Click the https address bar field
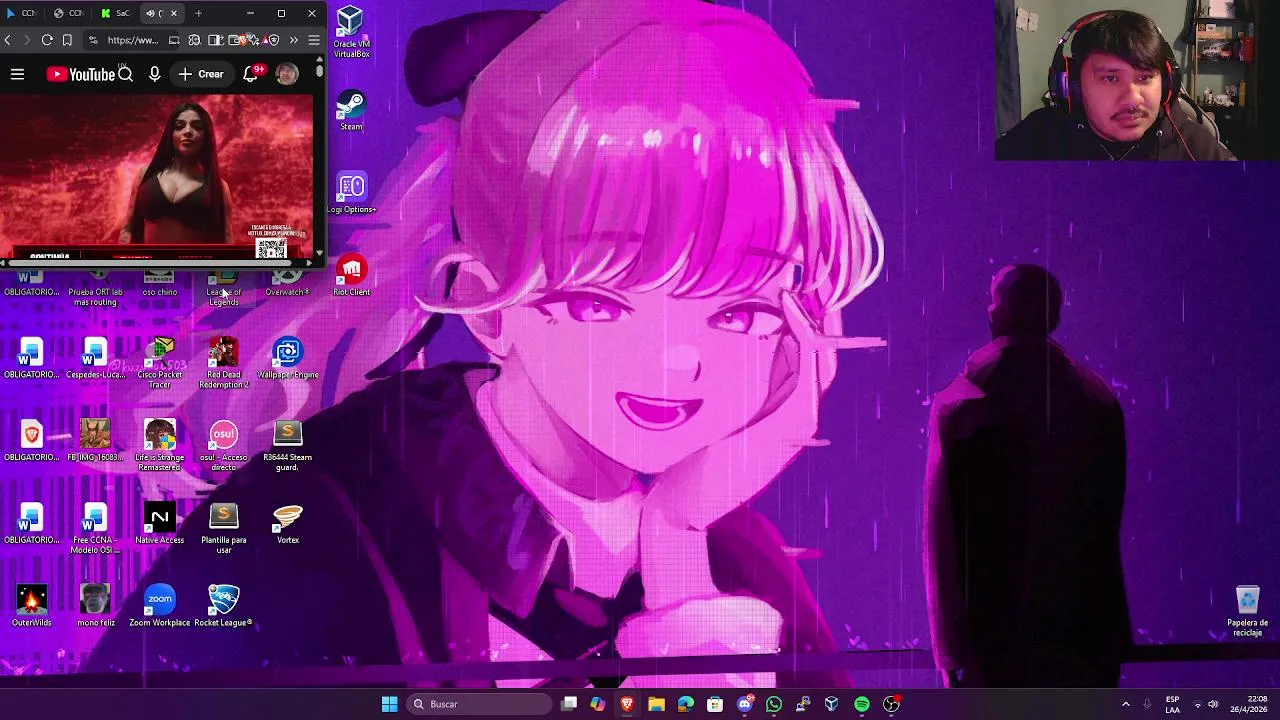This screenshot has height=720, width=1280. (133, 40)
